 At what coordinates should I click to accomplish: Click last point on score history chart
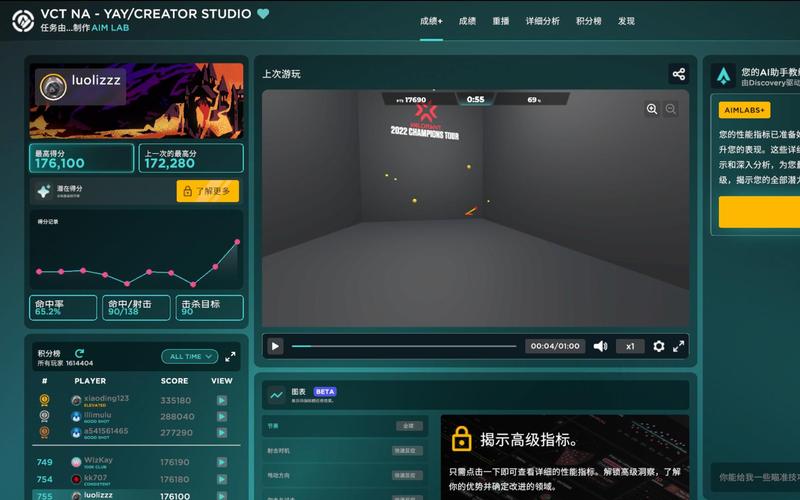coord(237,241)
